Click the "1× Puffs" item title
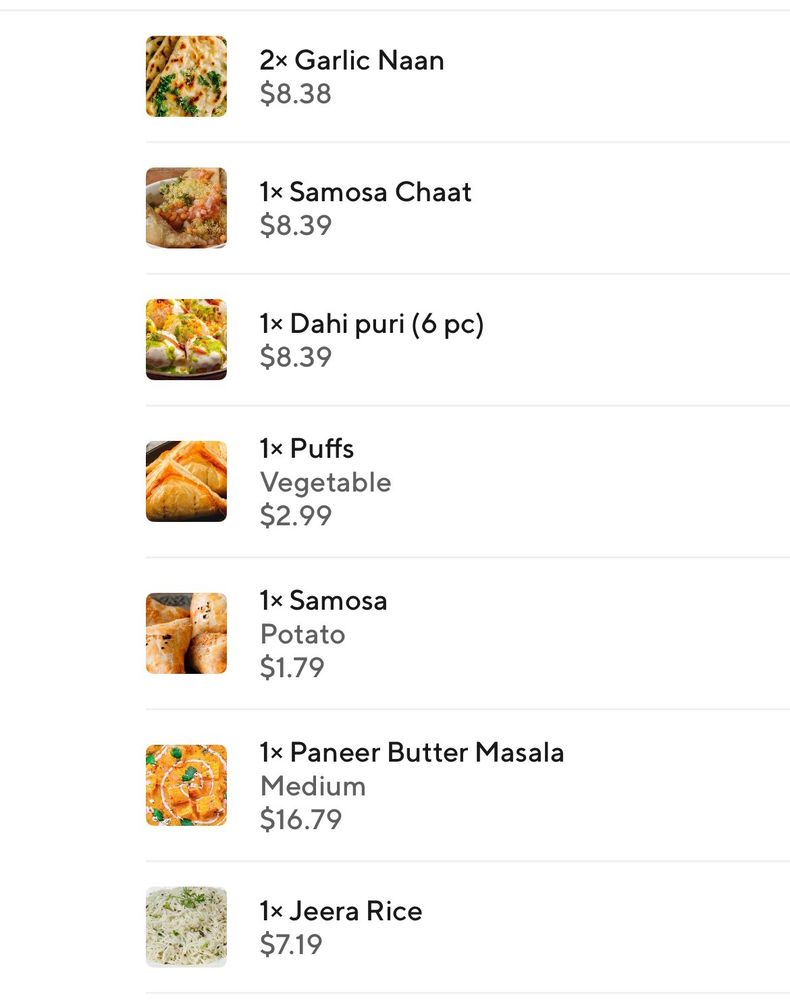The height and width of the screenshot is (1000, 790). click(306, 448)
